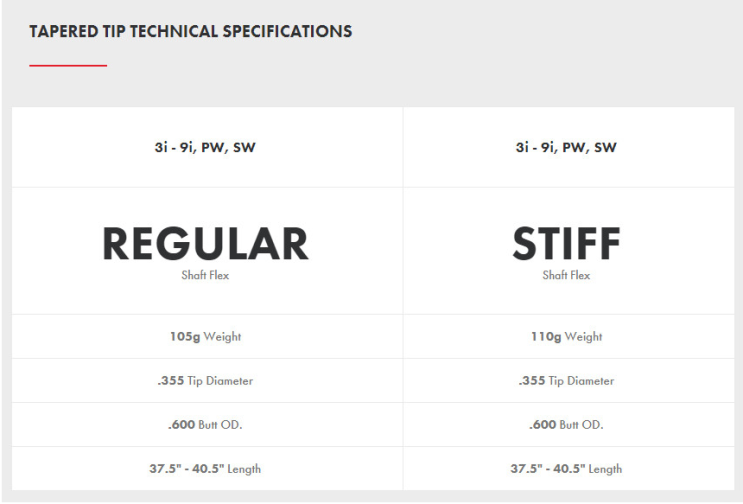Click Stiff column .600 Butt OD.
Screen dimensions: 743x504
point(566,424)
